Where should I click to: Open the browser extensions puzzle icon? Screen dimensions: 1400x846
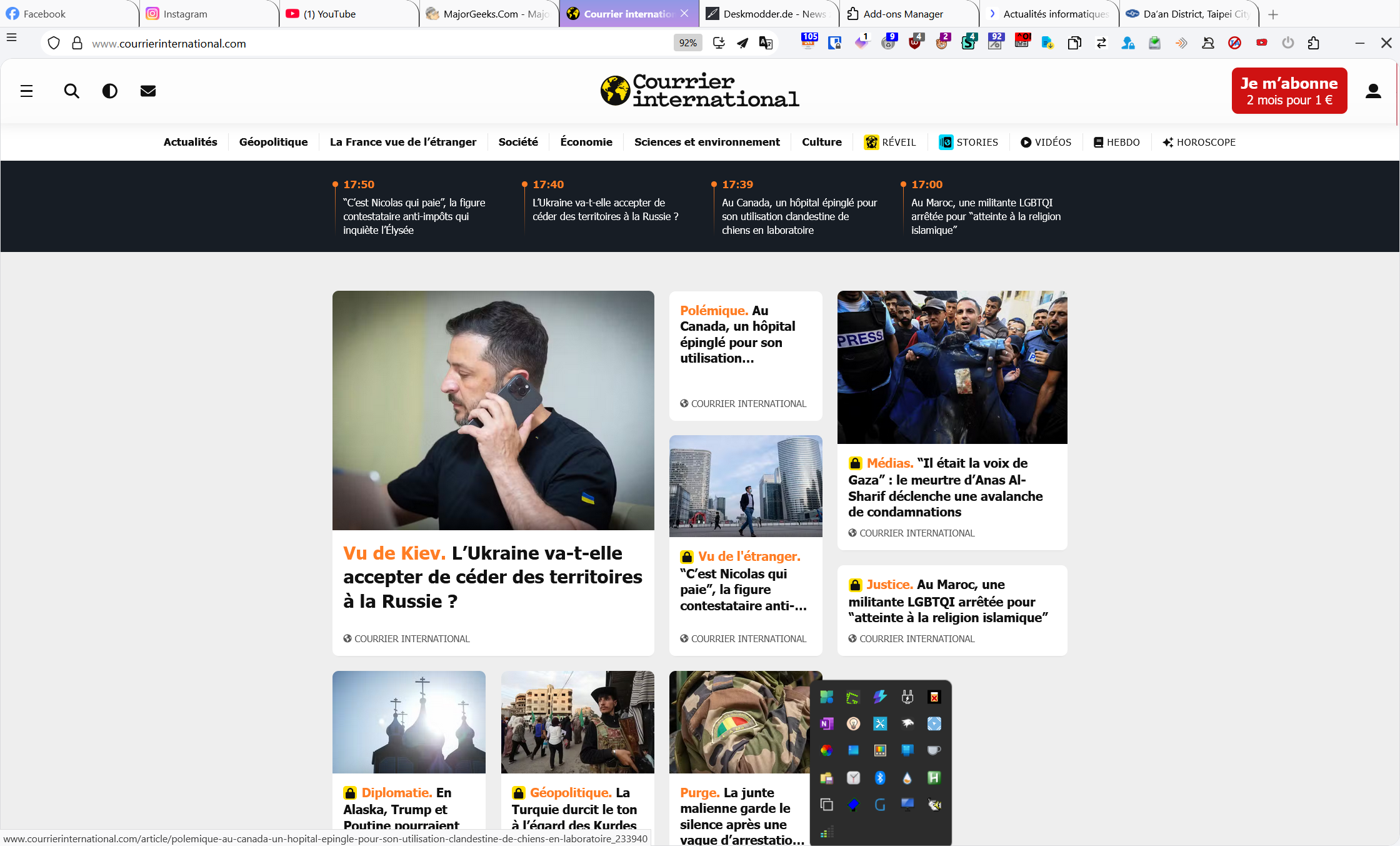[1314, 43]
